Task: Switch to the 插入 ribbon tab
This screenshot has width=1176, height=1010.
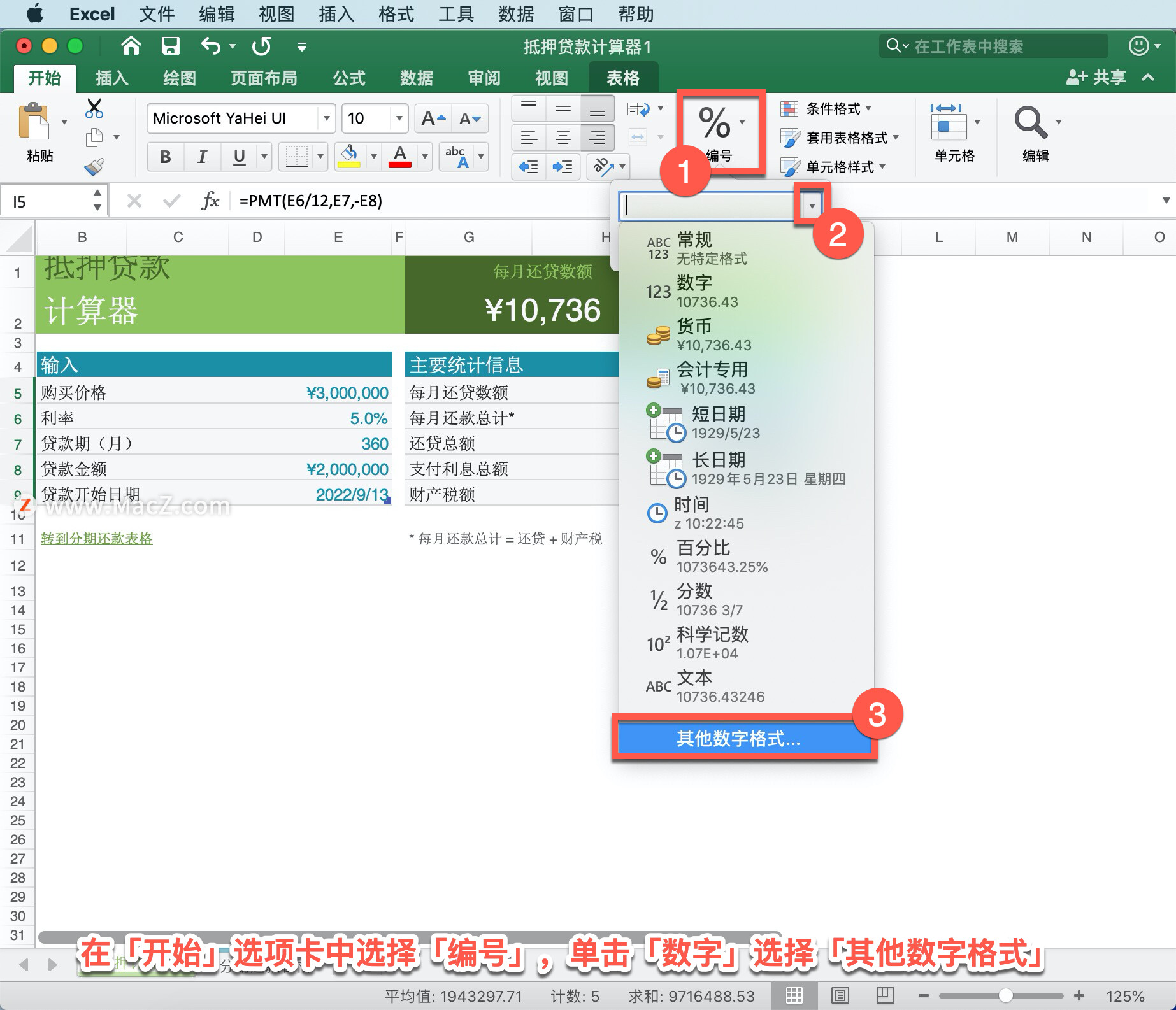Action: [111, 78]
